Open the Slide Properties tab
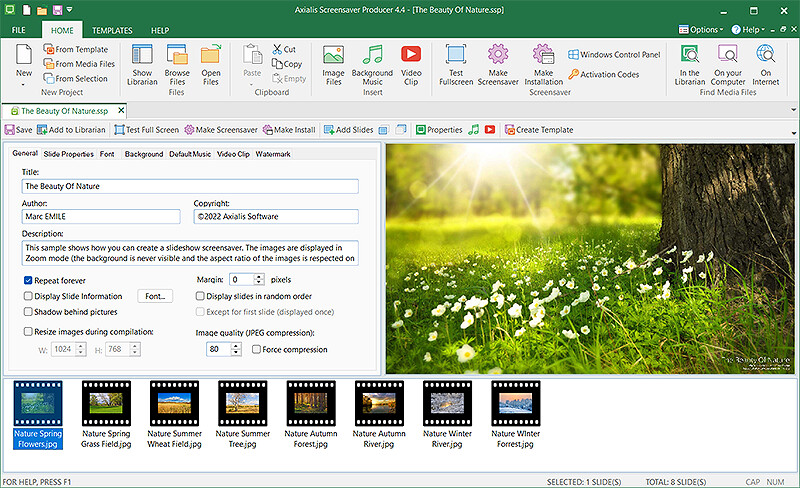 68,154
